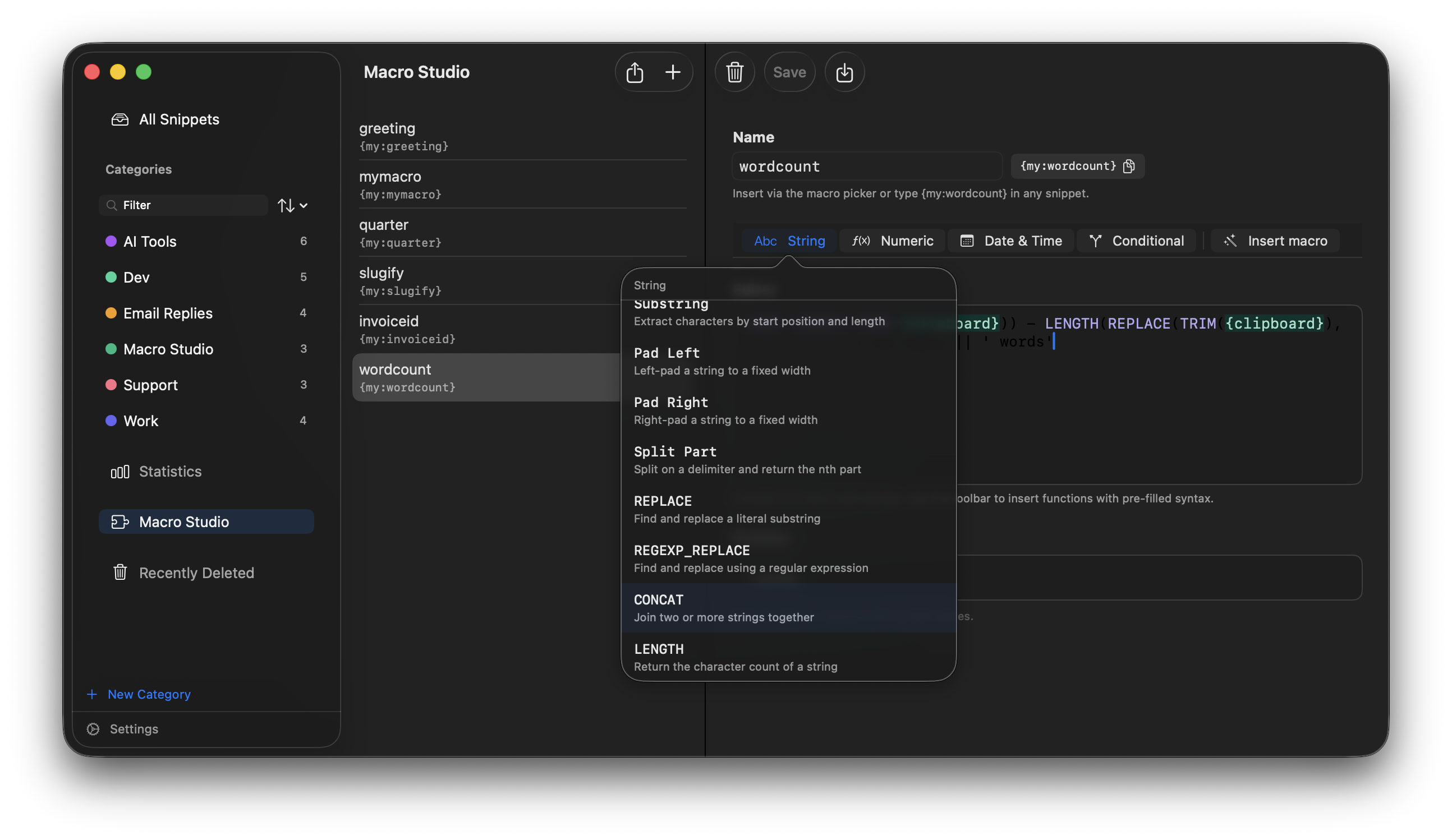Image resolution: width=1452 pixels, height=840 pixels.
Task: Click the green fullscreen window button
Action: point(144,72)
